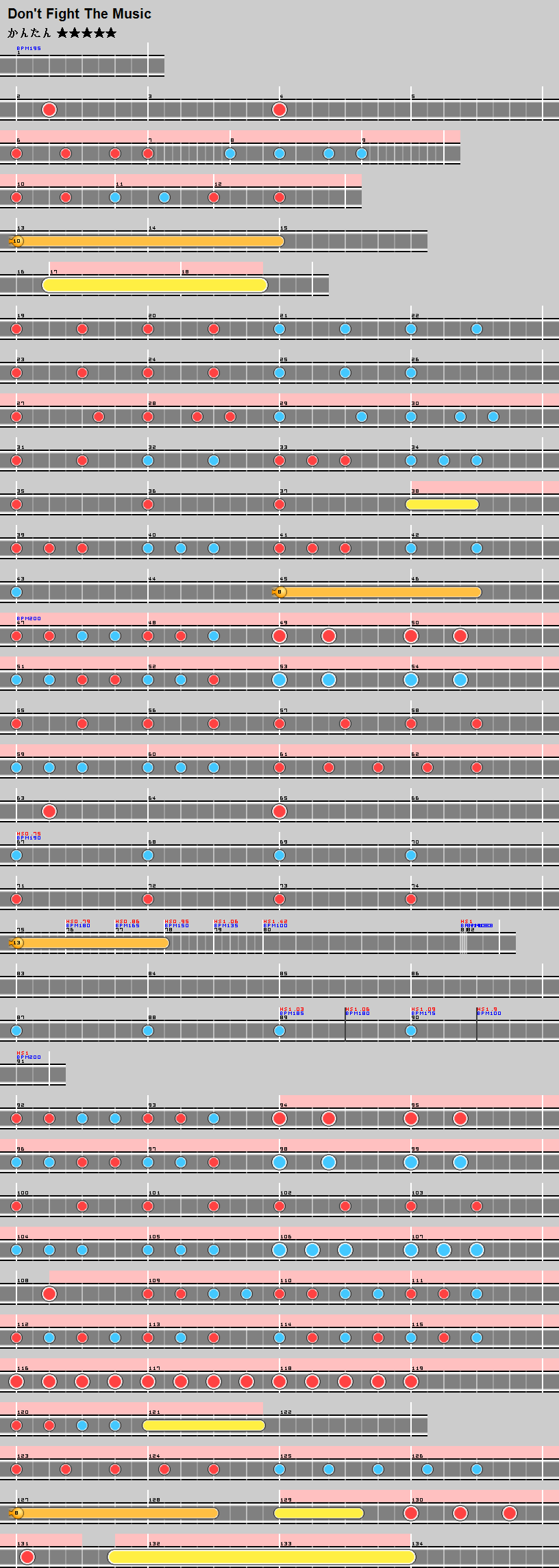Screen dimensions: 559x1568
Task: Click the HS1.42 BPM100 marker at measure 80
Action: click(x=275, y=924)
